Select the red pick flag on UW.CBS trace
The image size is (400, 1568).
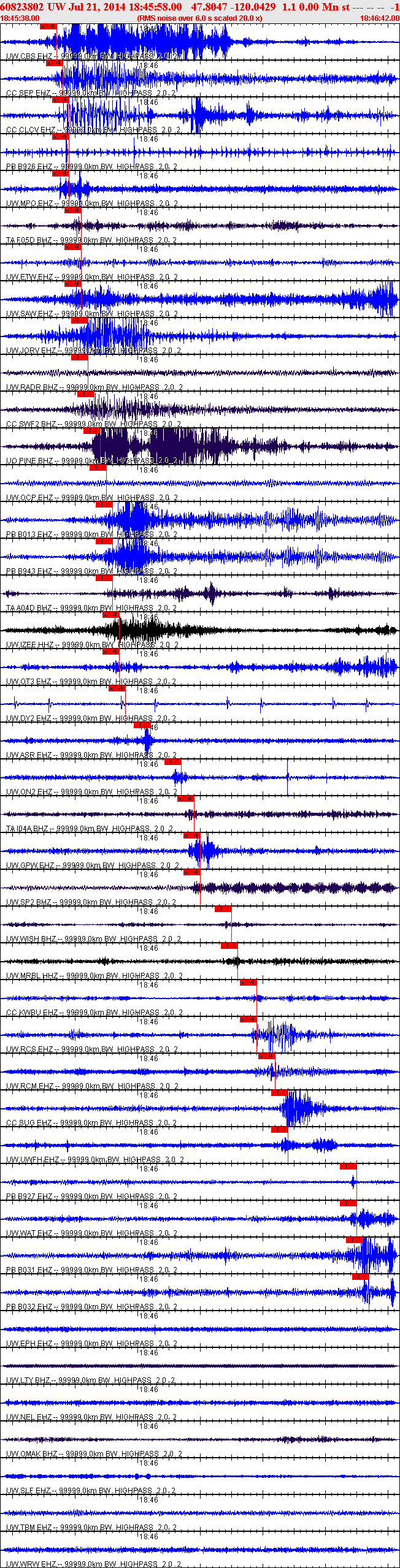48,26
